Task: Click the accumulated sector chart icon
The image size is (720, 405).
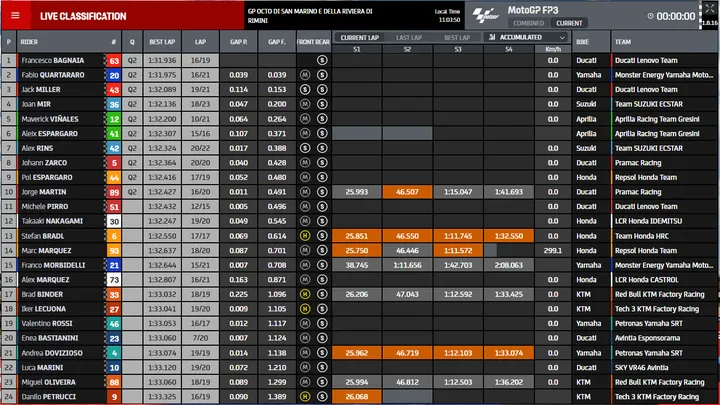Action: [492, 37]
